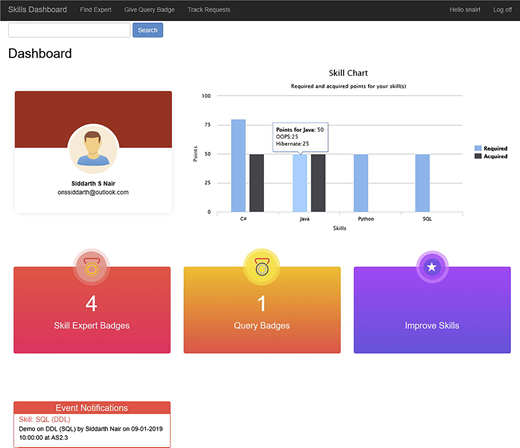Click the Hello snair! user link
Viewport: 520px width, 448px height.
coord(465,10)
